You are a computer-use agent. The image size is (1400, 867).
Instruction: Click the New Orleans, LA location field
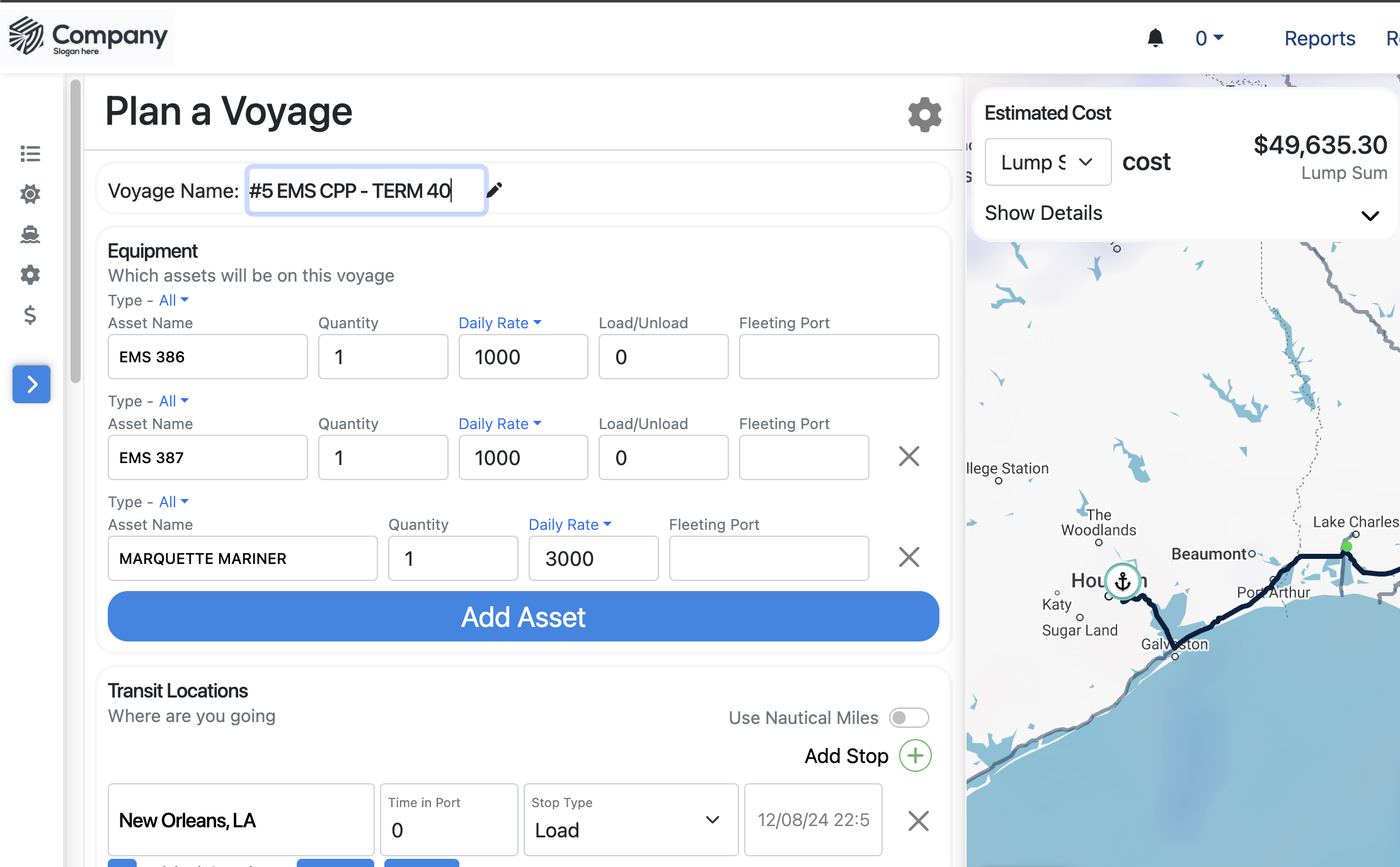coord(241,820)
